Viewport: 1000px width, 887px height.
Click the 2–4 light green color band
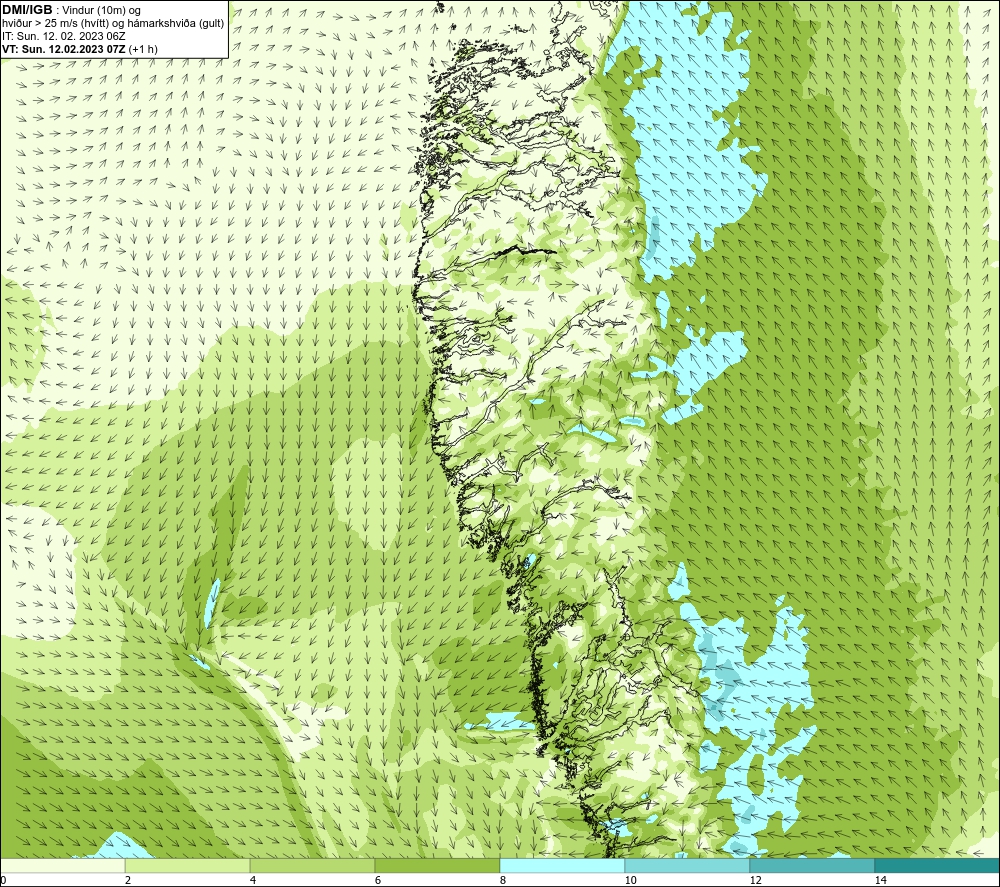tap(188, 865)
